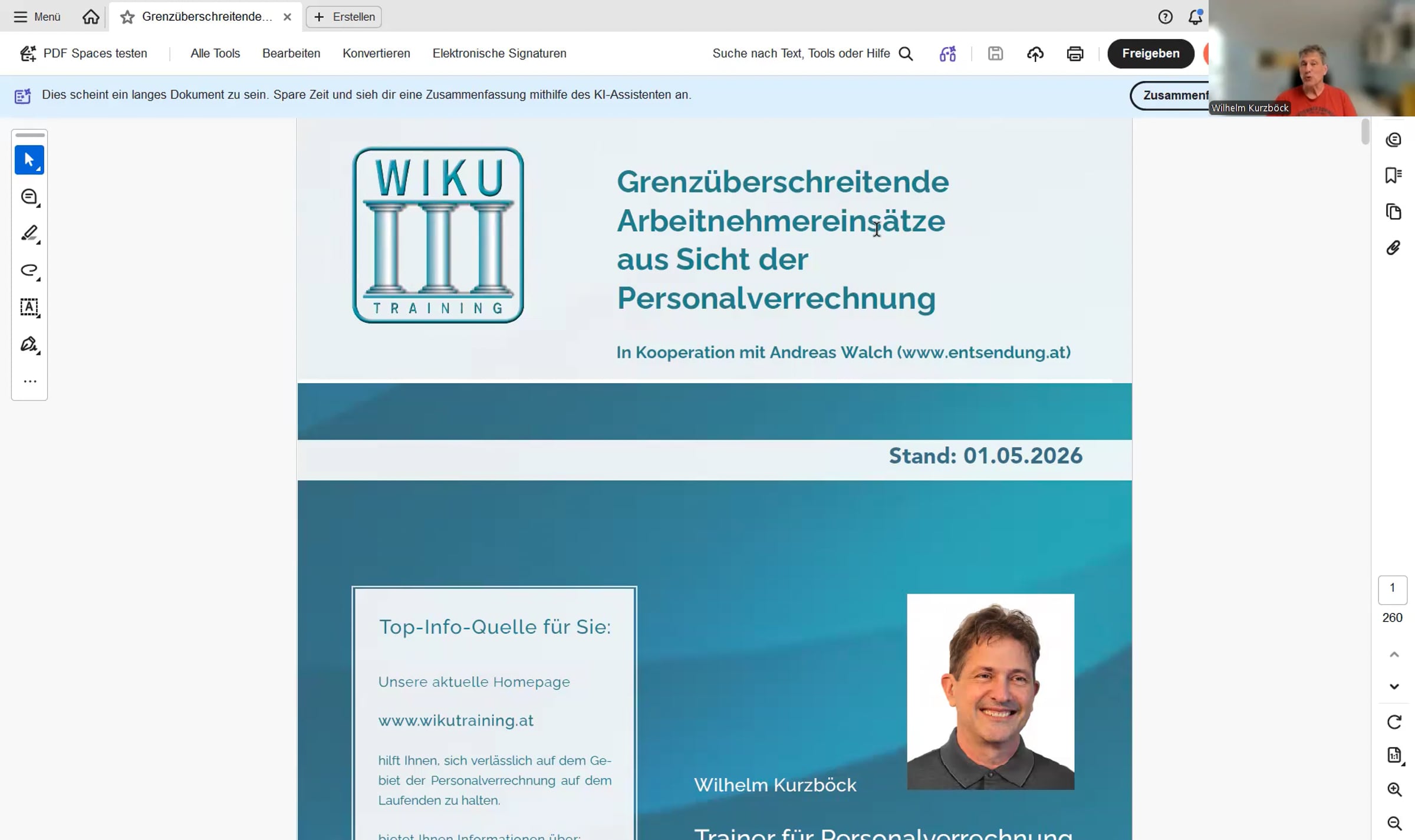Open PDF Spaces testen
Viewport: 1415px width, 840px height.
[83, 54]
